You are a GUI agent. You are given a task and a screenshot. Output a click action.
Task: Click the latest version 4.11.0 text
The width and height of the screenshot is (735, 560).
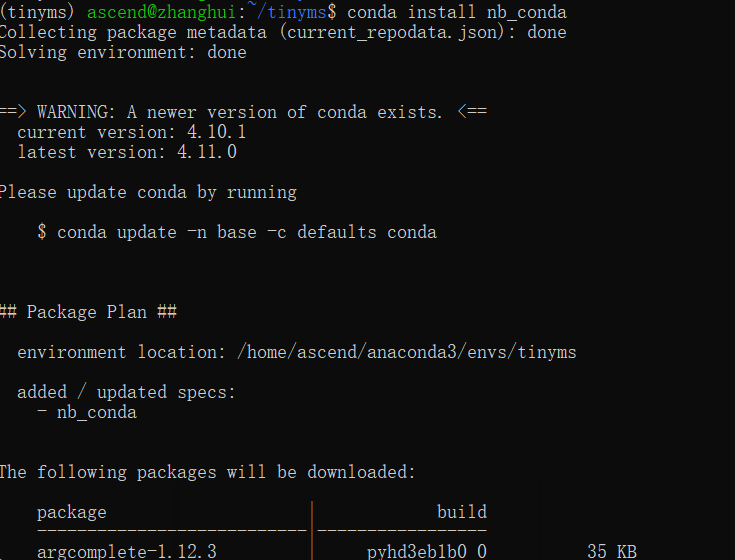127,152
